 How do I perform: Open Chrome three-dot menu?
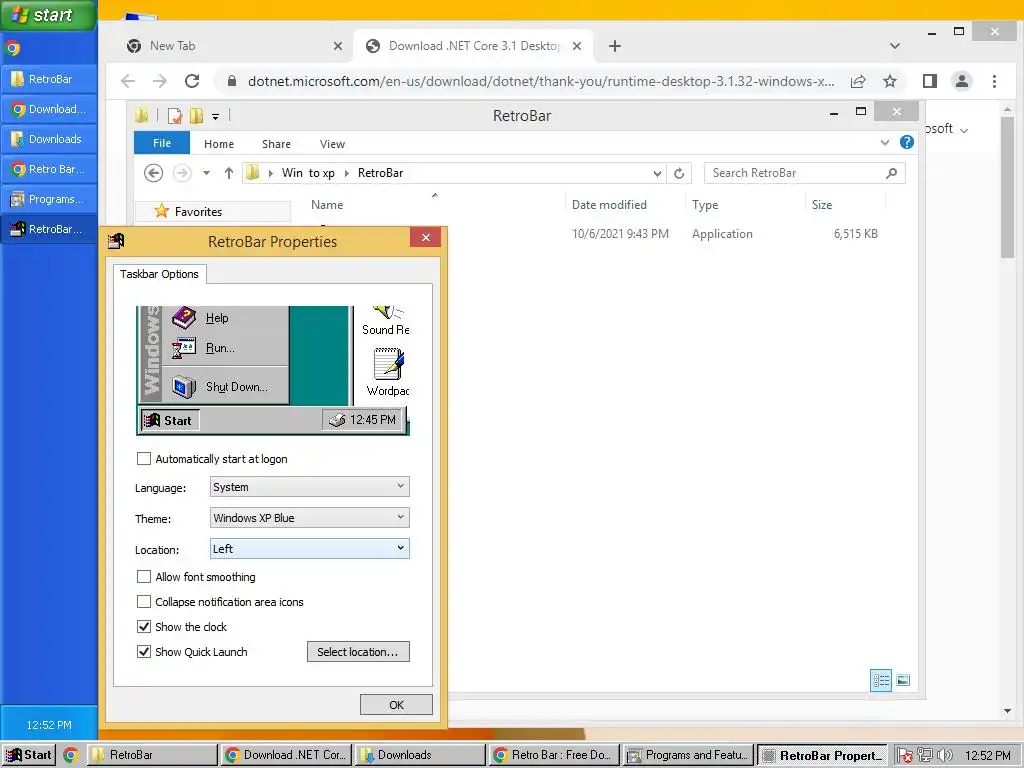994,81
